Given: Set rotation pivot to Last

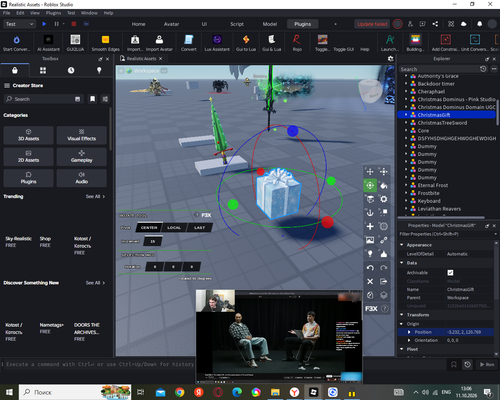Looking at the screenshot, I should pos(200,228).
